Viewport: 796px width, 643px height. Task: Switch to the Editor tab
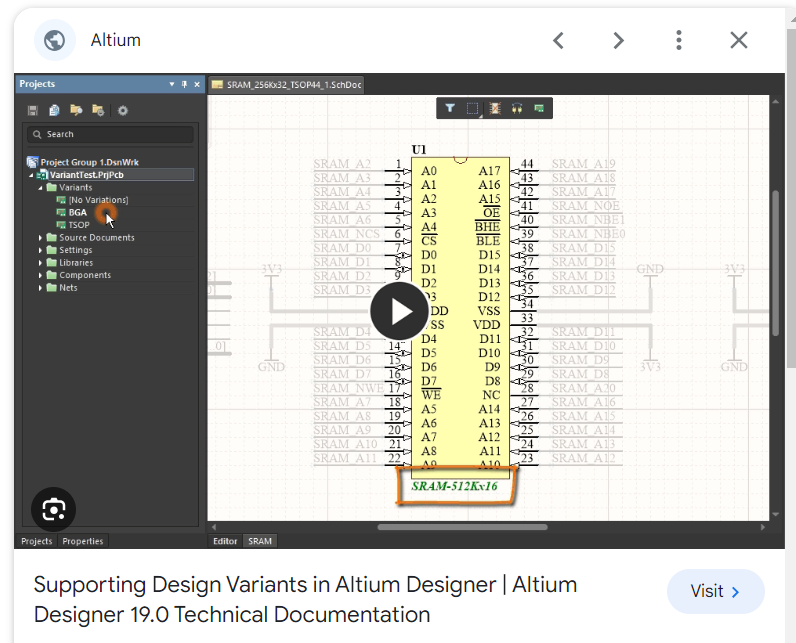click(225, 541)
